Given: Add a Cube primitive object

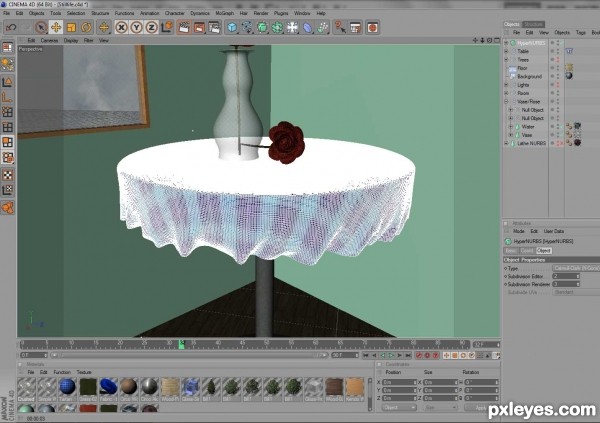Looking at the screenshot, I should click(x=232, y=28).
